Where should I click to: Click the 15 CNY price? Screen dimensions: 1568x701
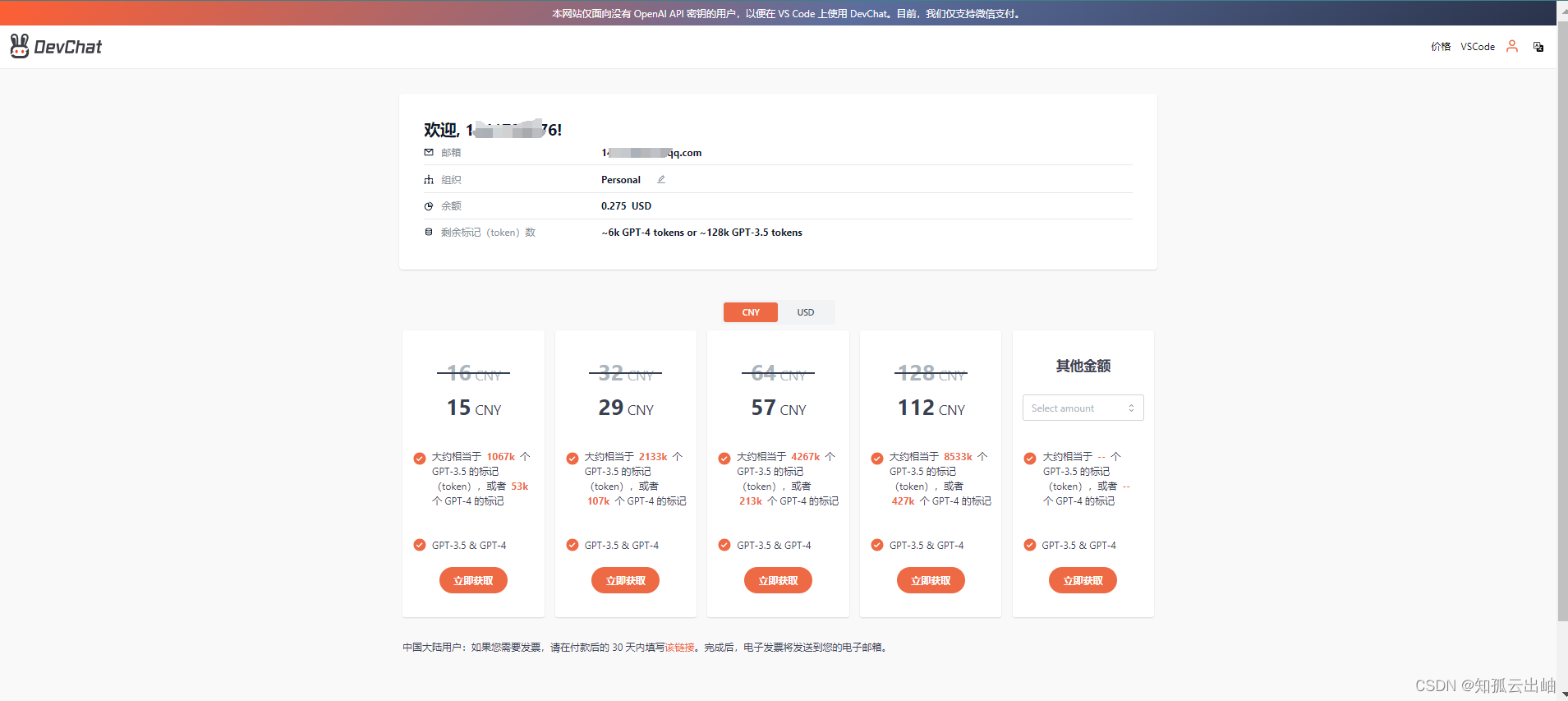point(474,408)
